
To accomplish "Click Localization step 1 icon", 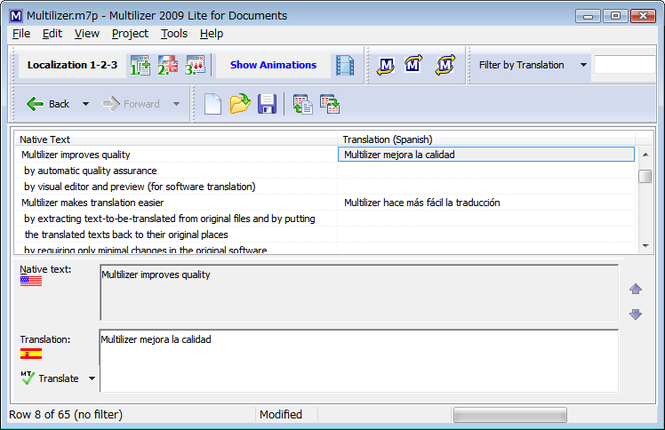I will [140, 65].
